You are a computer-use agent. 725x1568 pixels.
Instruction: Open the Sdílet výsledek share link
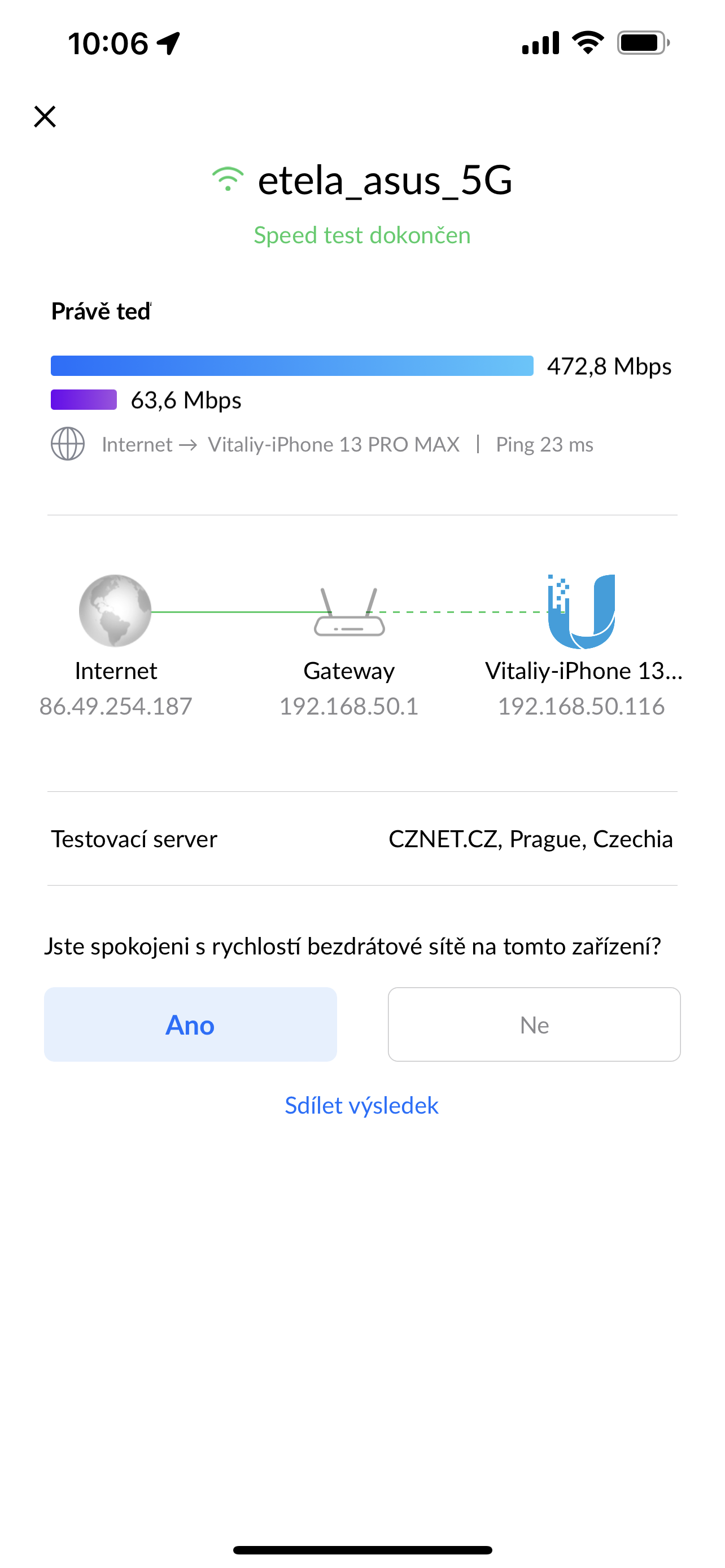coord(361,1105)
